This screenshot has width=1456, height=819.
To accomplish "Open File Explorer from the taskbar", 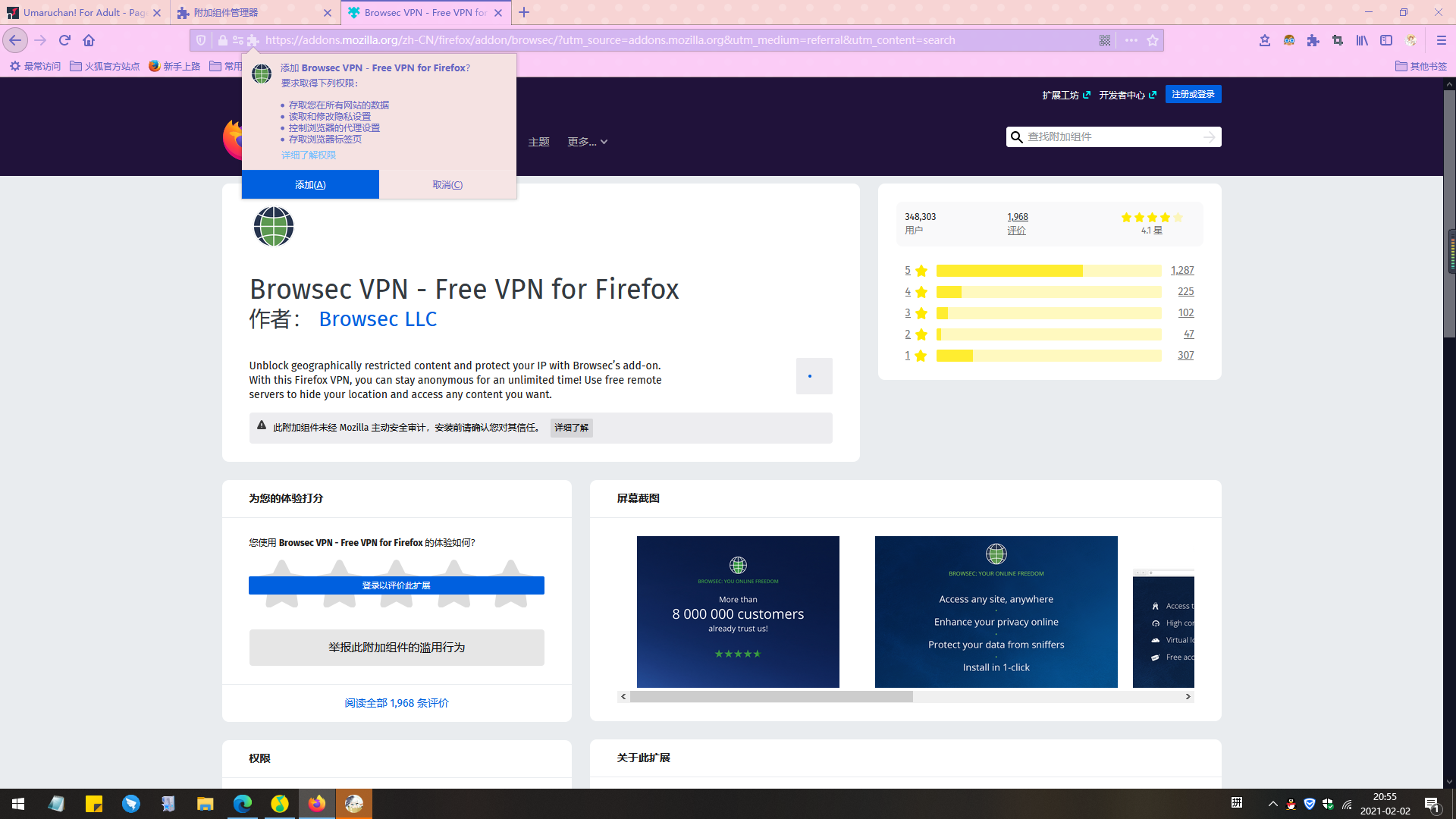I will [x=205, y=804].
